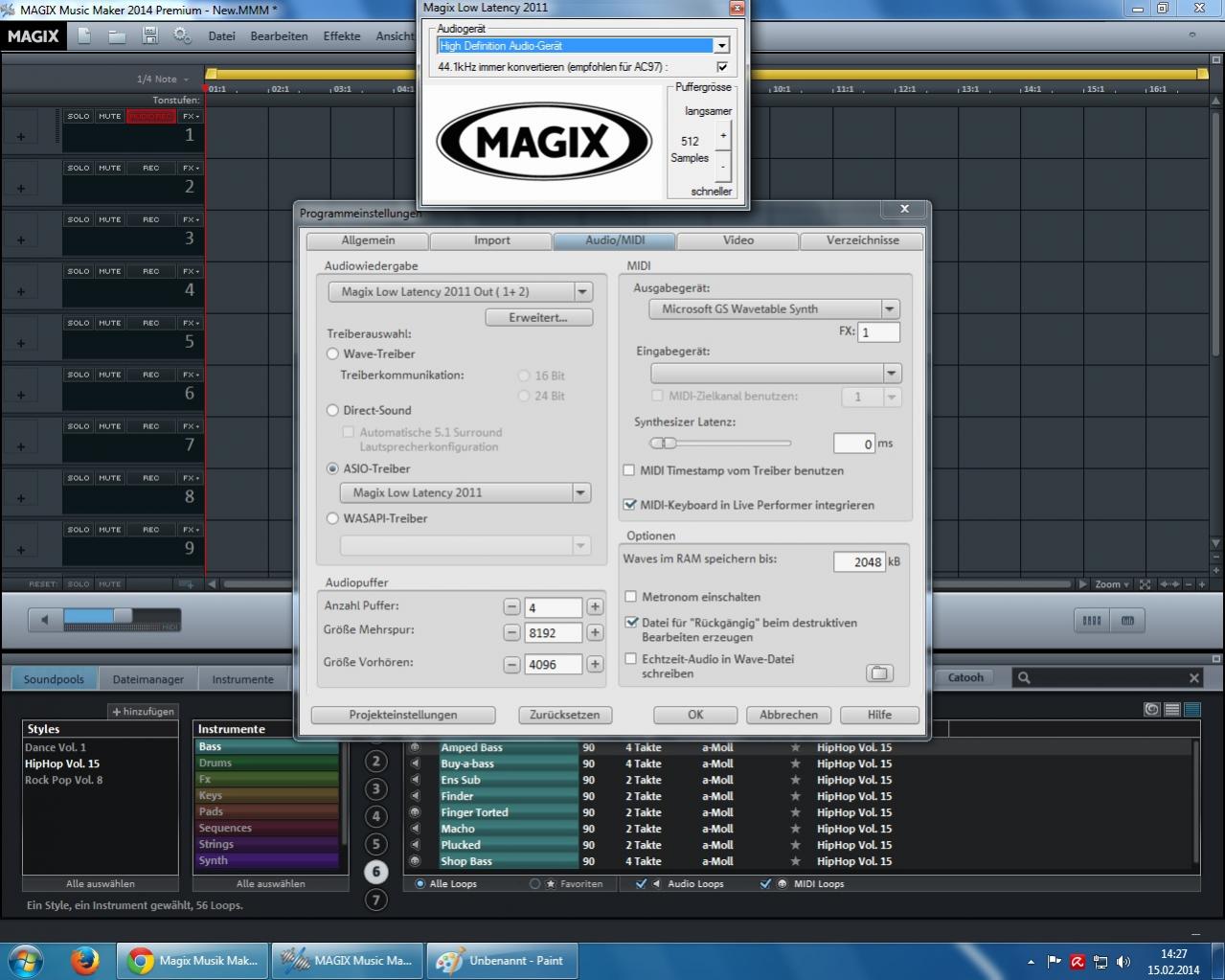This screenshot has width=1225, height=980.
Task: Open the Bearbeiten menu
Action: (279, 36)
